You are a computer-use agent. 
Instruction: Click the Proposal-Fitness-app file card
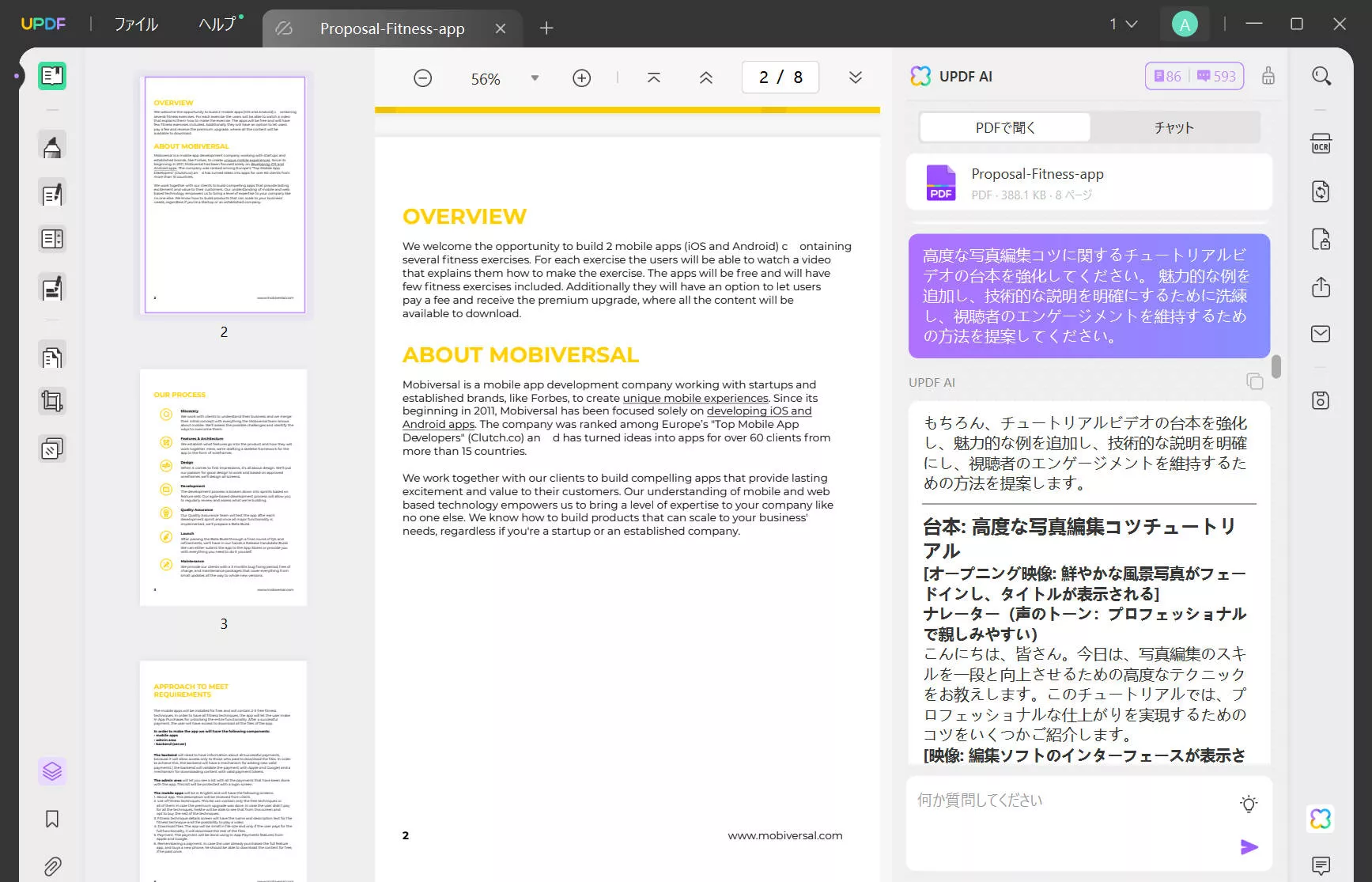pyautogui.click(x=1089, y=183)
